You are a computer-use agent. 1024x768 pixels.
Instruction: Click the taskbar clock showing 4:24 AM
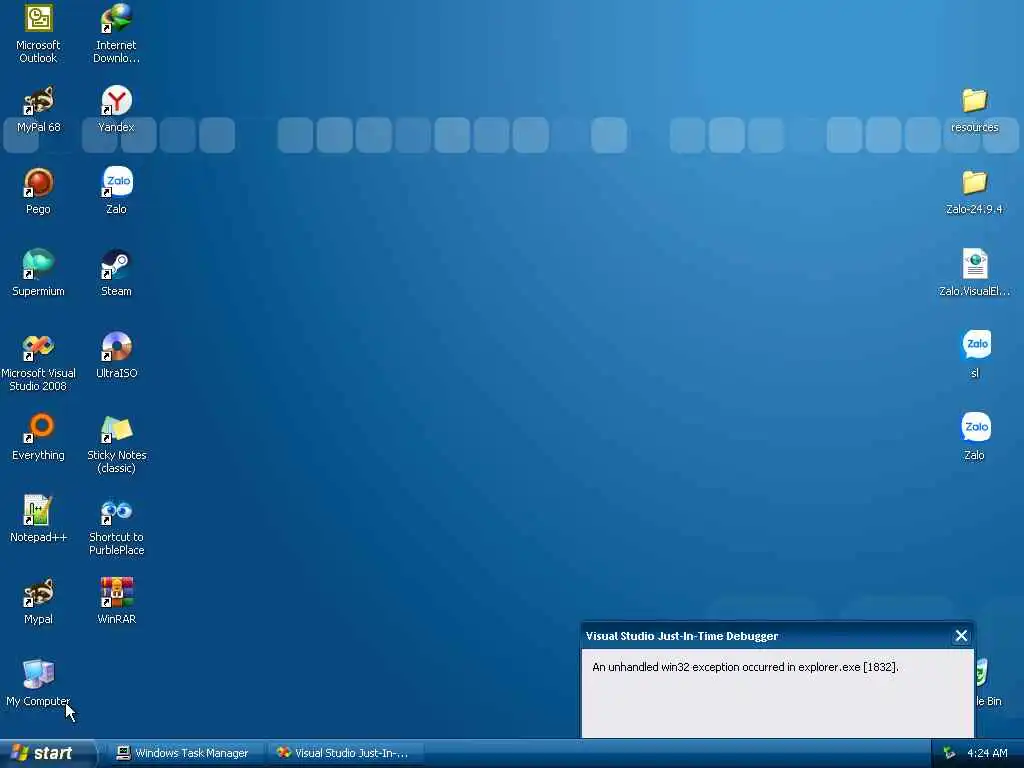[987, 753]
